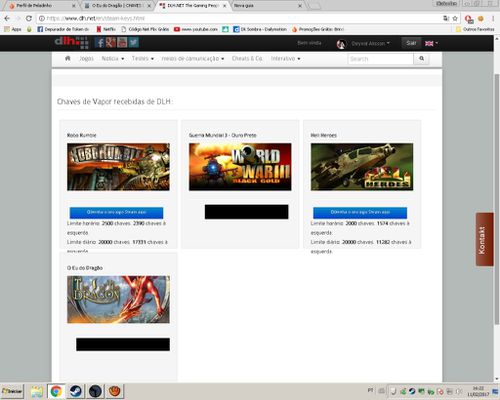Click the dlh.net logo in the header
500x400 pixels.
click(x=71, y=42)
